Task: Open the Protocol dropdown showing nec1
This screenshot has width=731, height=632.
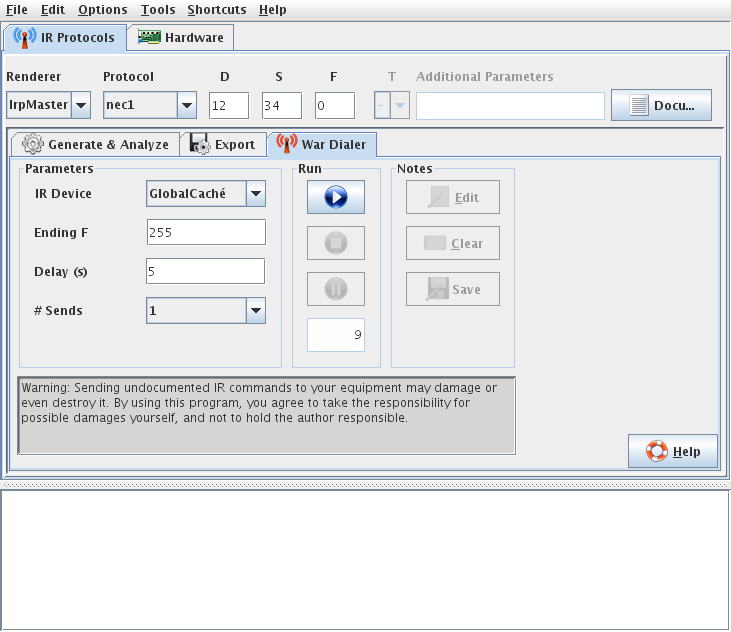Action: [186, 105]
